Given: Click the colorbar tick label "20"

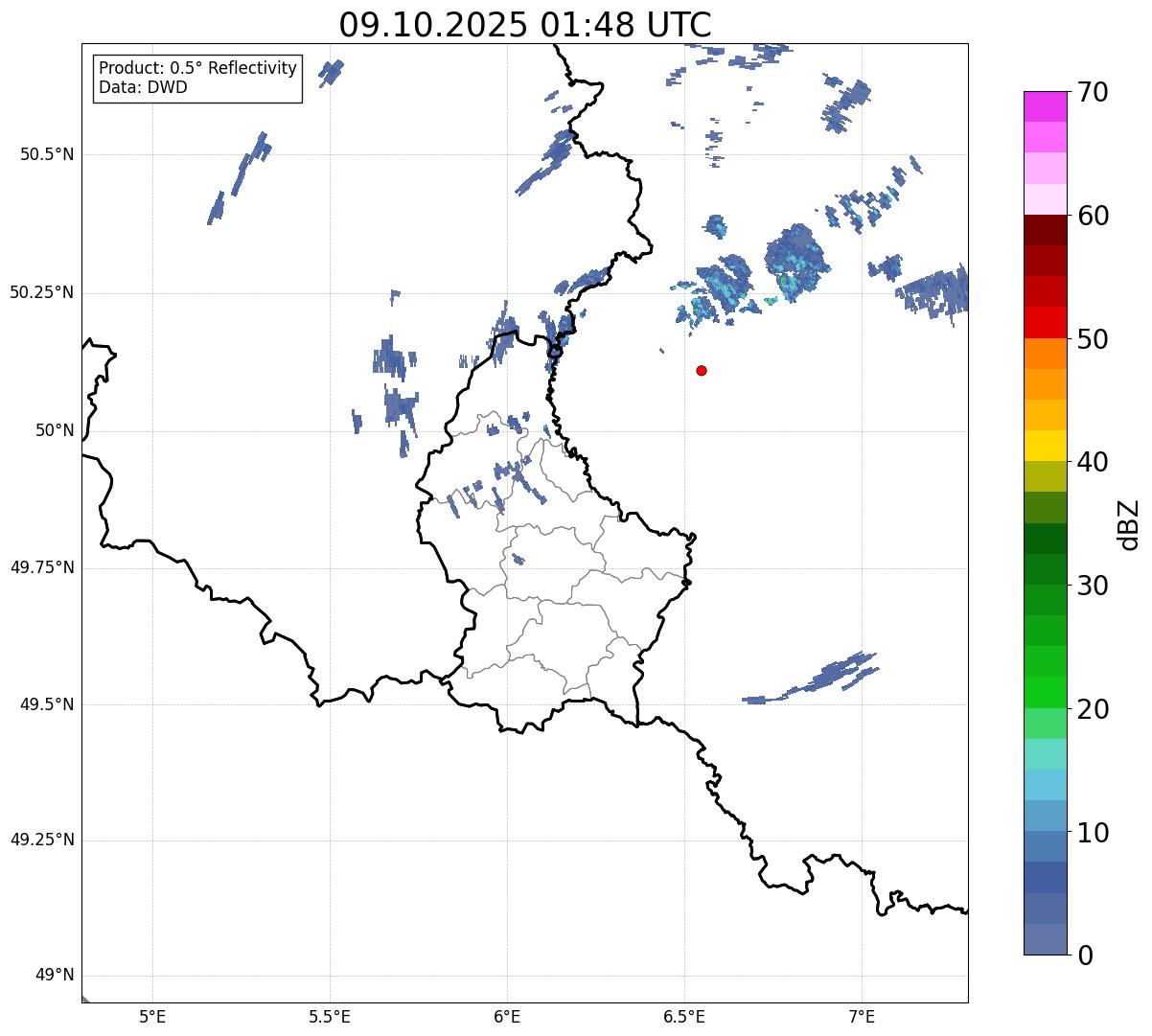Looking at the screenshot, I should coord(1094,709).
